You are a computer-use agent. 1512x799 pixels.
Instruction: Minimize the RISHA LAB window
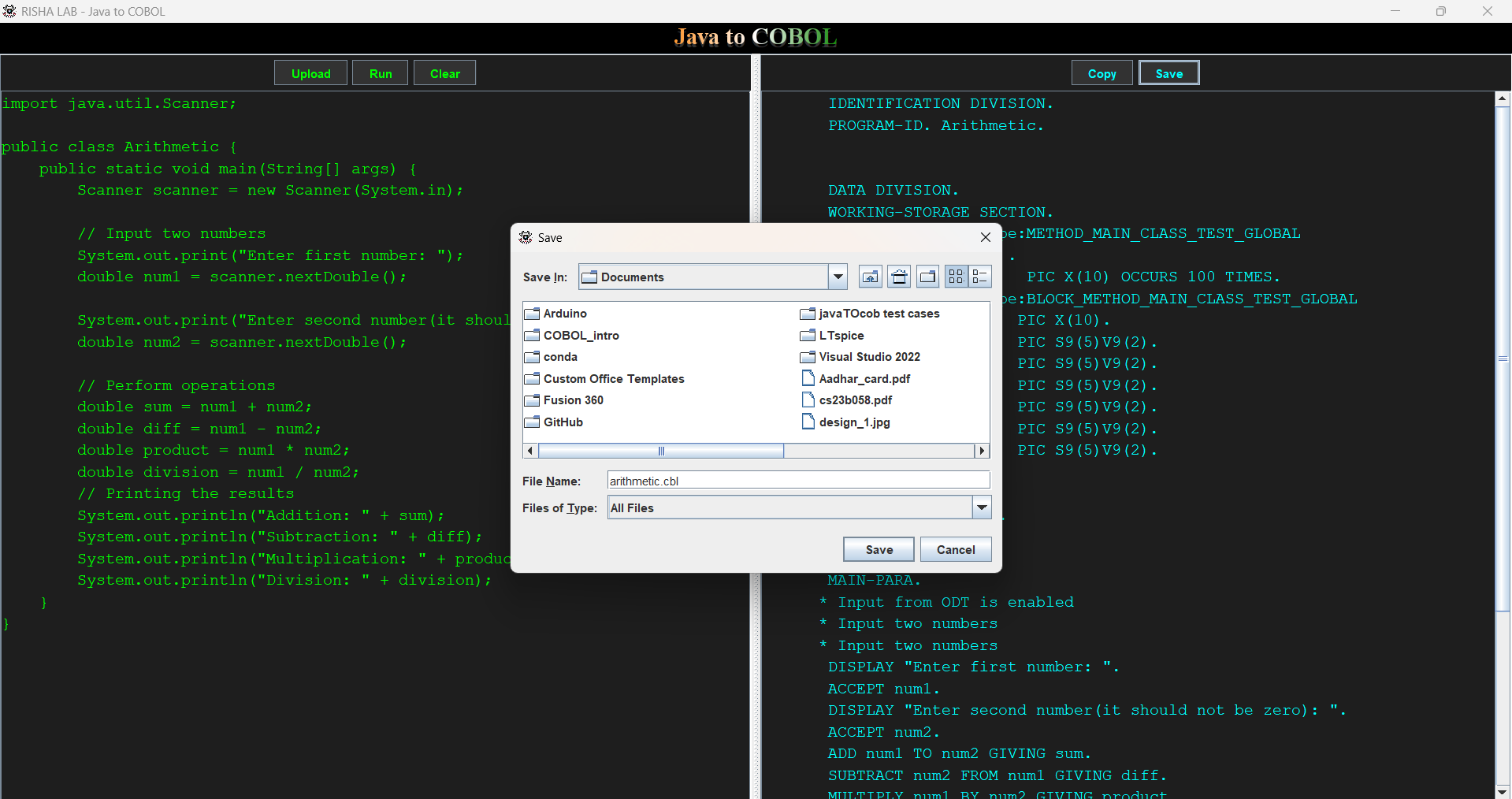click(1395, 11)
